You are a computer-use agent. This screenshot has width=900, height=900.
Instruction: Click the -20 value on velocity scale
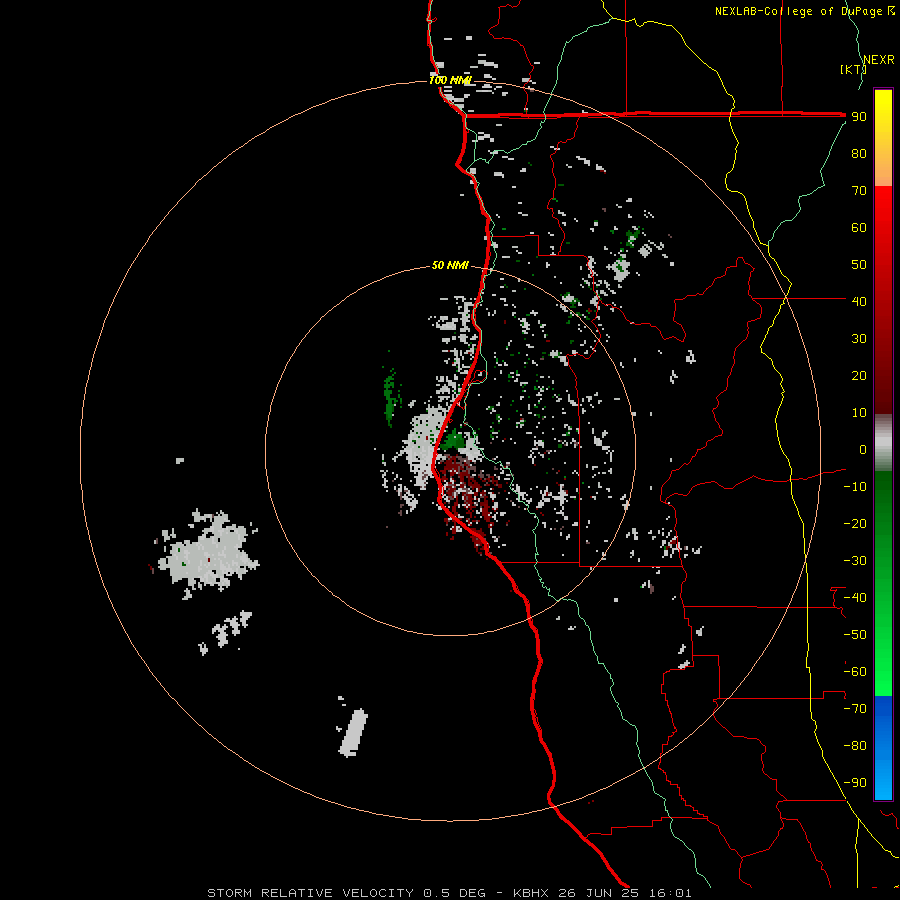tap(855, 523)
